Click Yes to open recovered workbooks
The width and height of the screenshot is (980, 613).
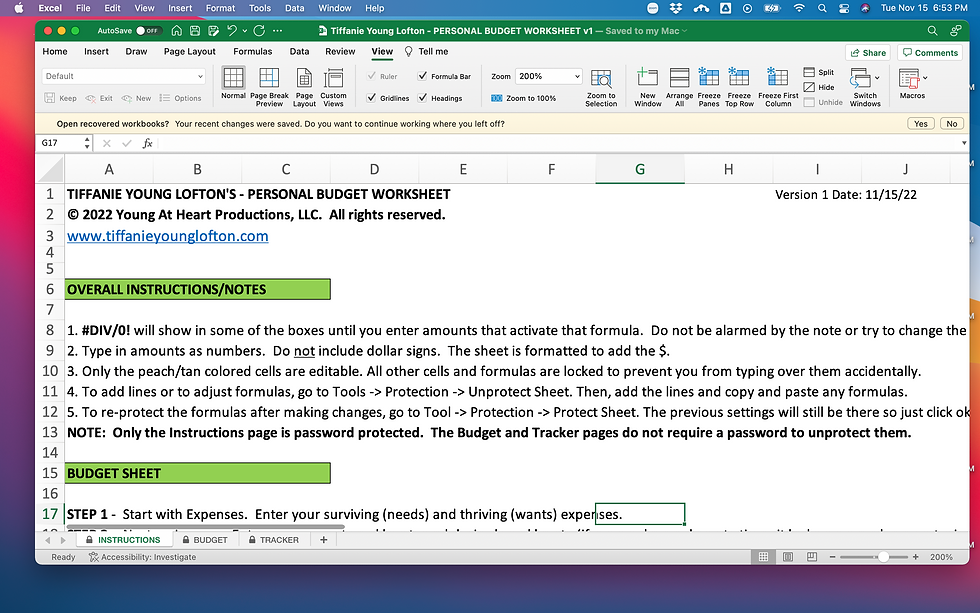click(x=919, y=123)
